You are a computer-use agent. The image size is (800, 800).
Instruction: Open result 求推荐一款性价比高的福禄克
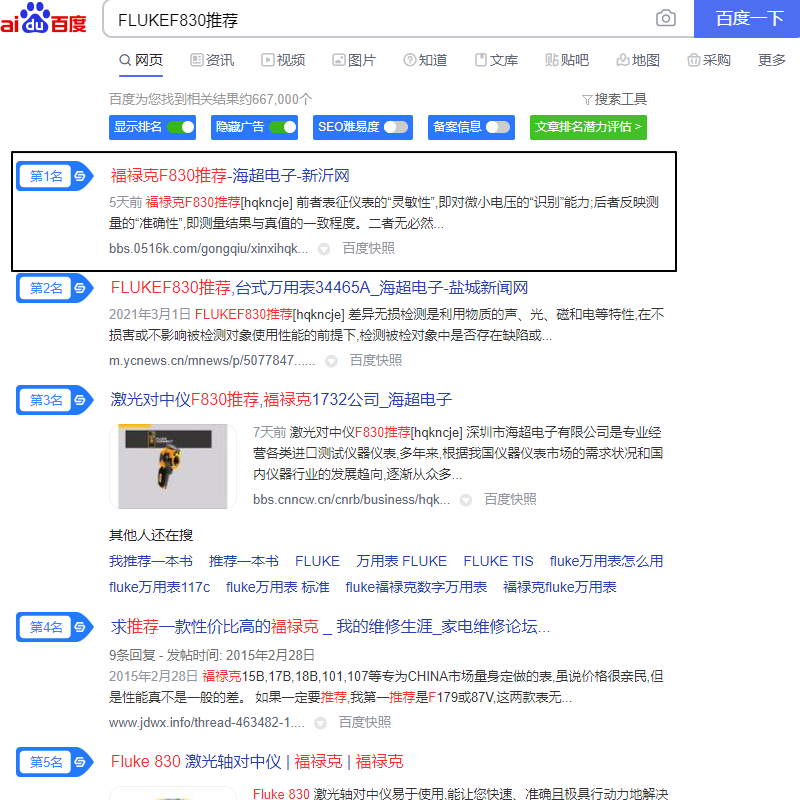(330, 627)
